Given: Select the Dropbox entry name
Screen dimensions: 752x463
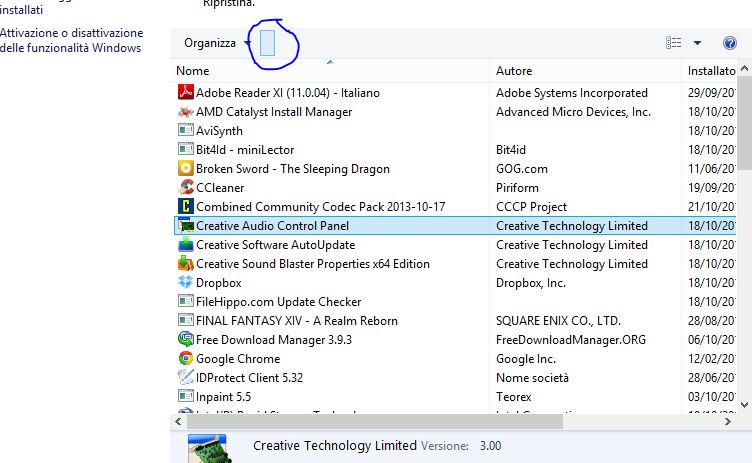Looking at the screenshot, I should [x=219, y=283].
